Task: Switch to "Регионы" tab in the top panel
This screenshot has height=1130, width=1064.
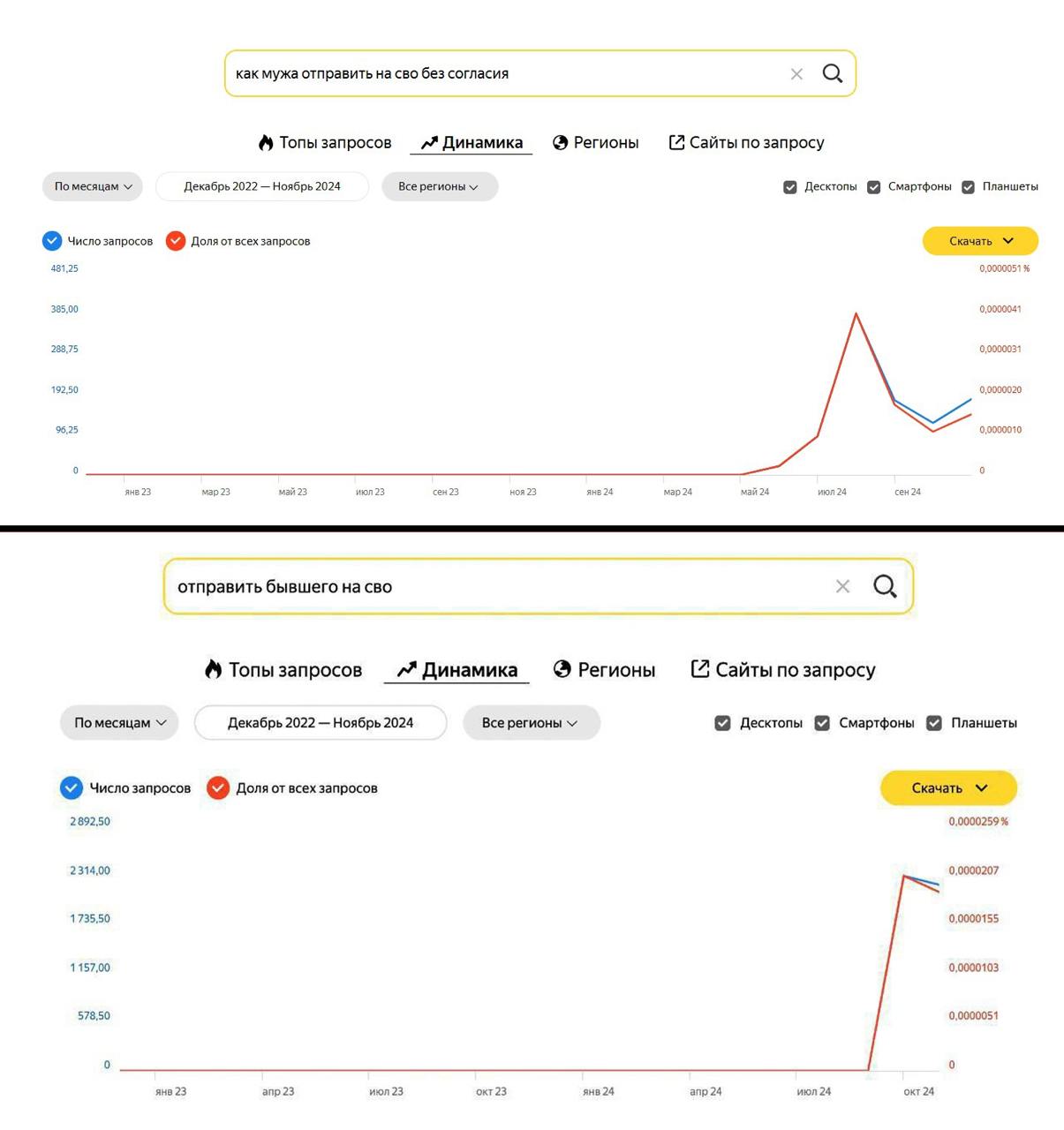Action: (x=596, y=142)
